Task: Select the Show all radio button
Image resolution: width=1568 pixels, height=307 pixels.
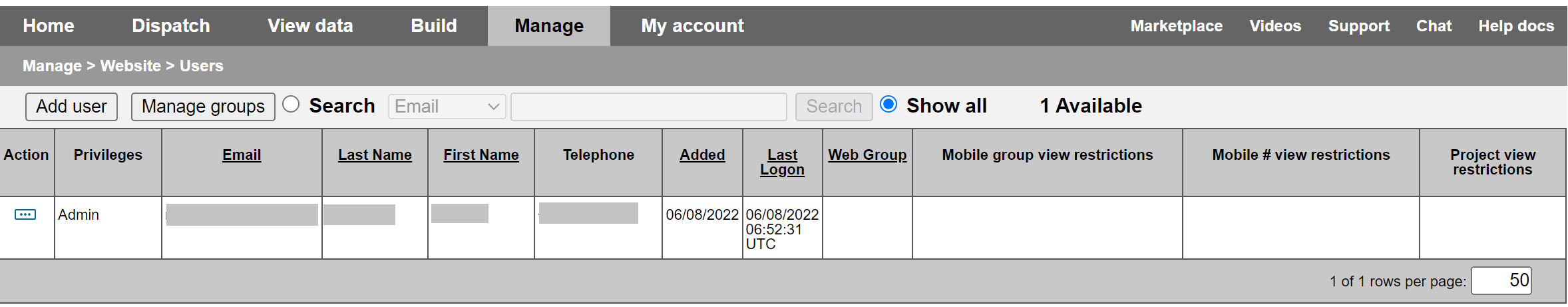Action: pos(888,105)
